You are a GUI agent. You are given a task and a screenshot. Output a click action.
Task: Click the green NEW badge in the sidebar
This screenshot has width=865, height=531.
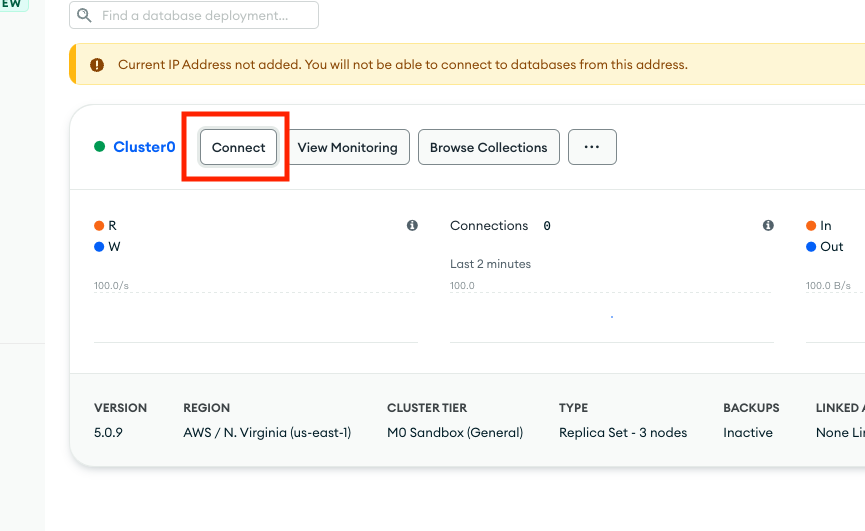pyautogui.click(x=14, y=4)
